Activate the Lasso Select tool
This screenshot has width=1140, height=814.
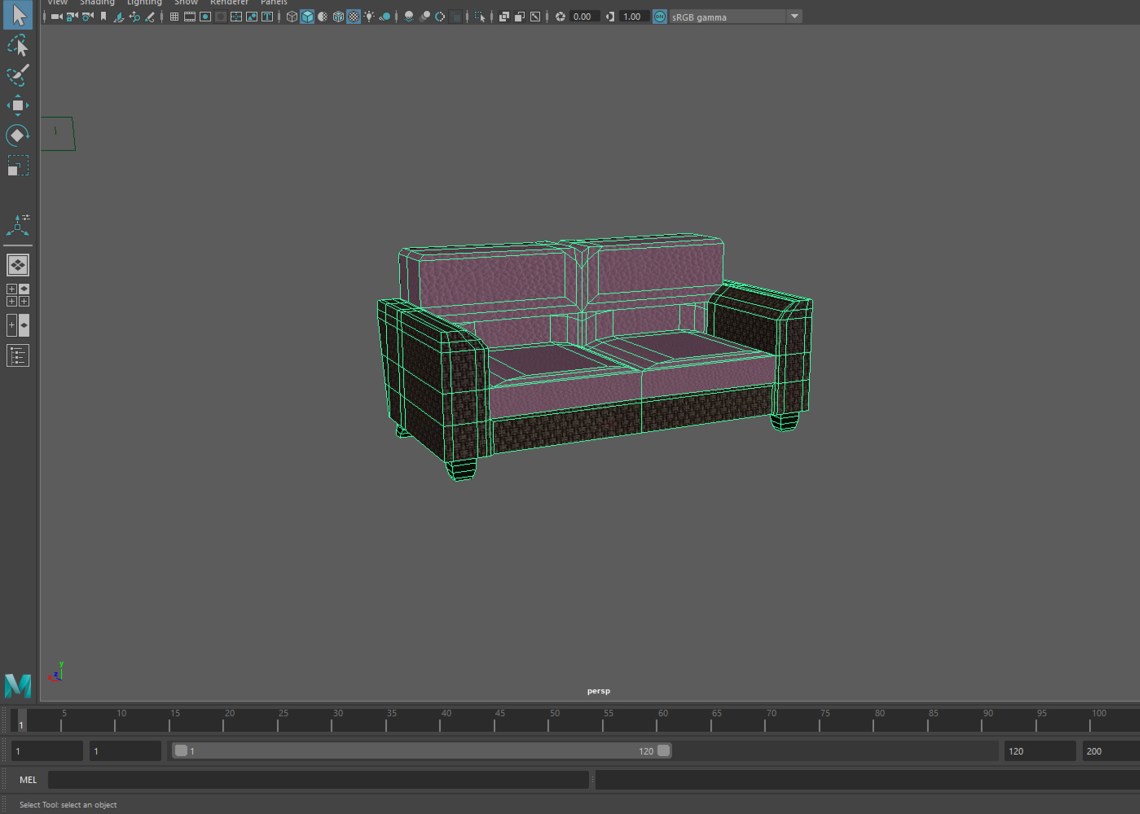coord(17,46)
